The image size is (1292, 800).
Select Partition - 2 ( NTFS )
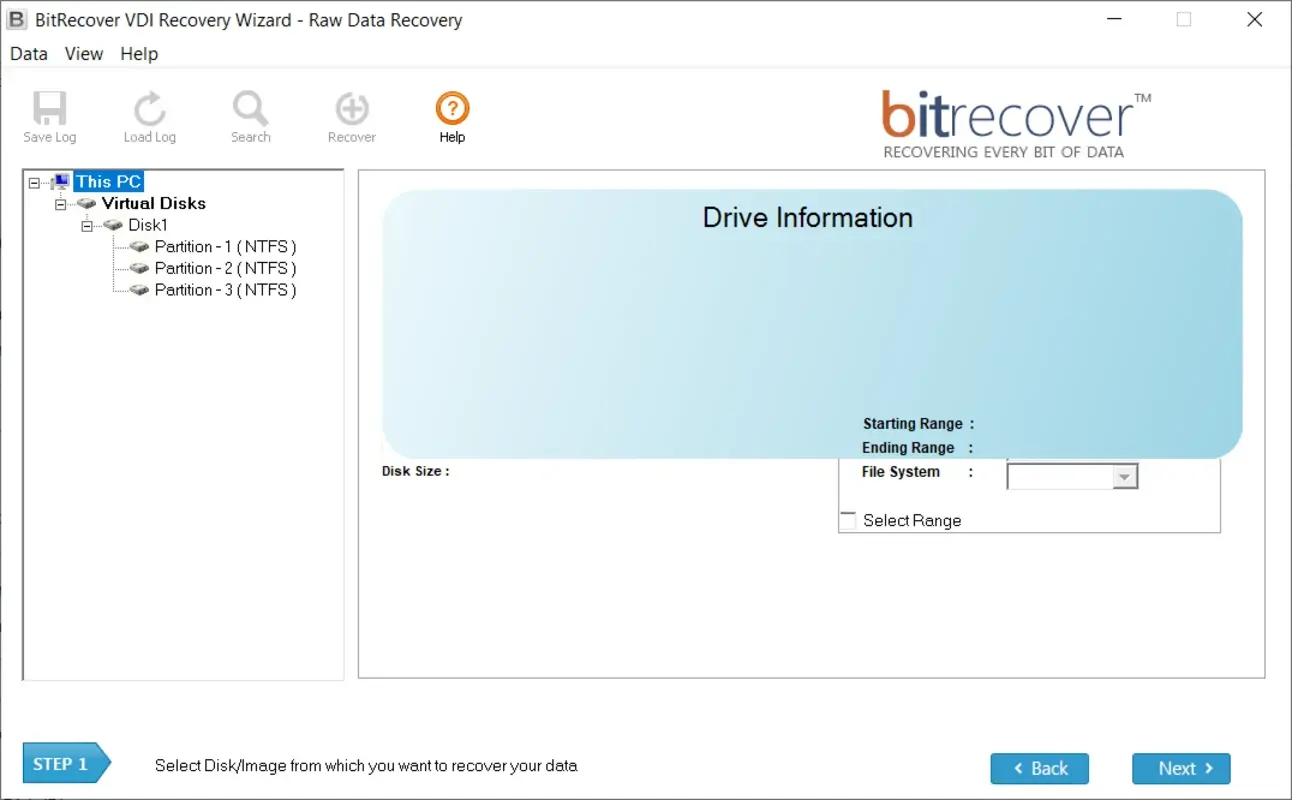pos(225,268)
